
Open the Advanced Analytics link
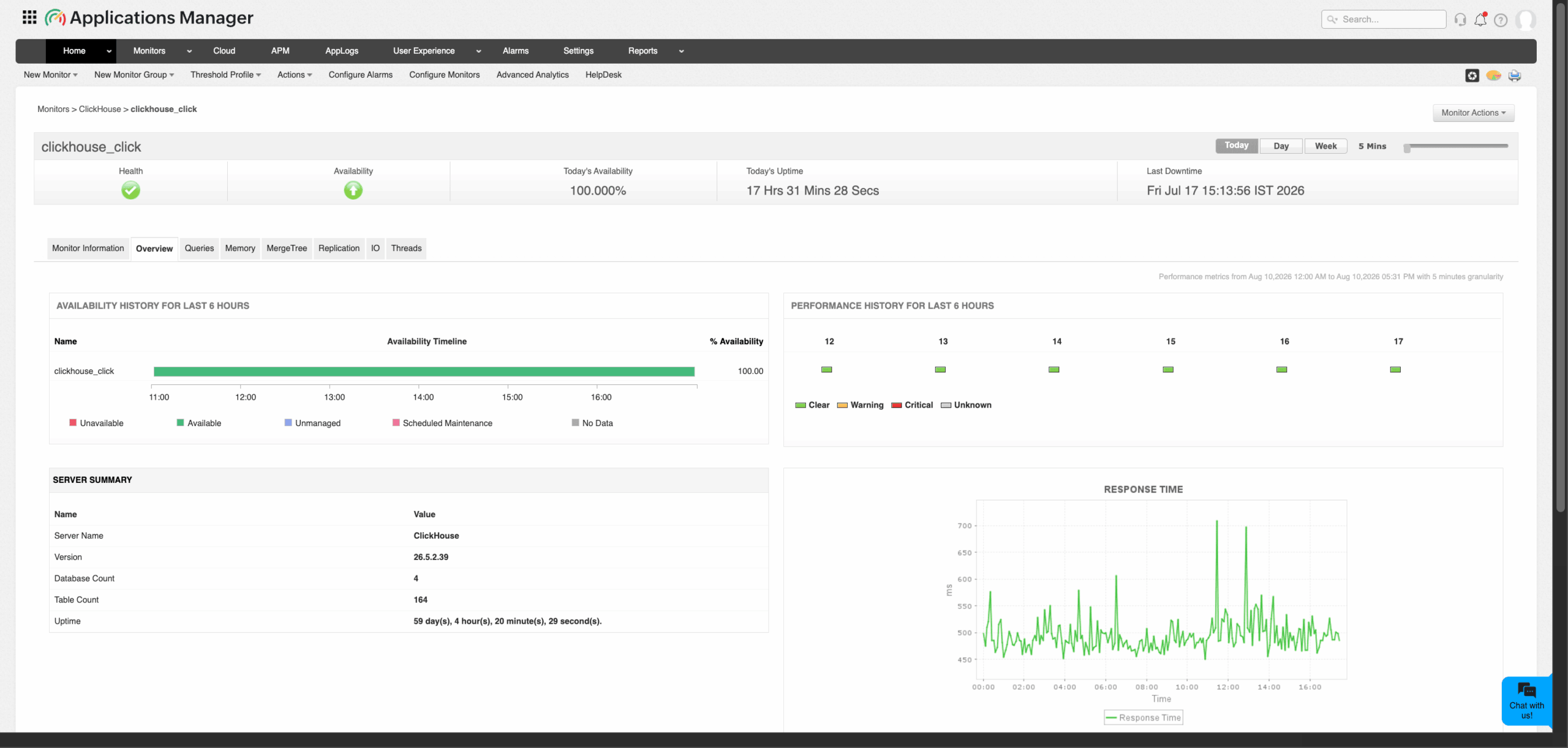(533, 75)
